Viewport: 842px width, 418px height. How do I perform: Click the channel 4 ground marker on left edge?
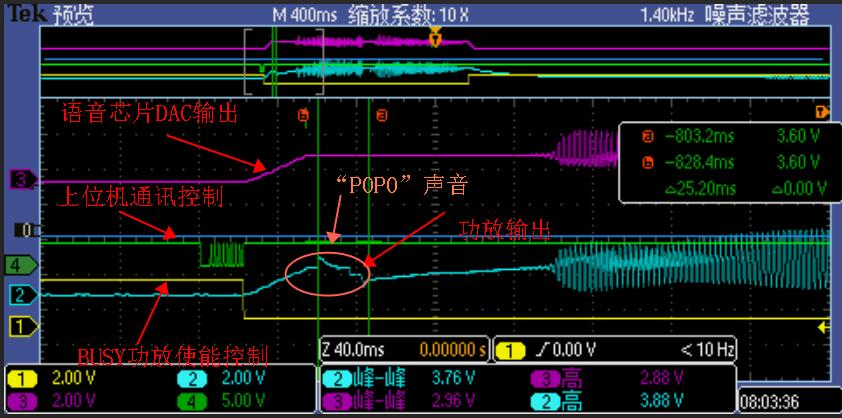pyautogui.click(x=21, y=264)
